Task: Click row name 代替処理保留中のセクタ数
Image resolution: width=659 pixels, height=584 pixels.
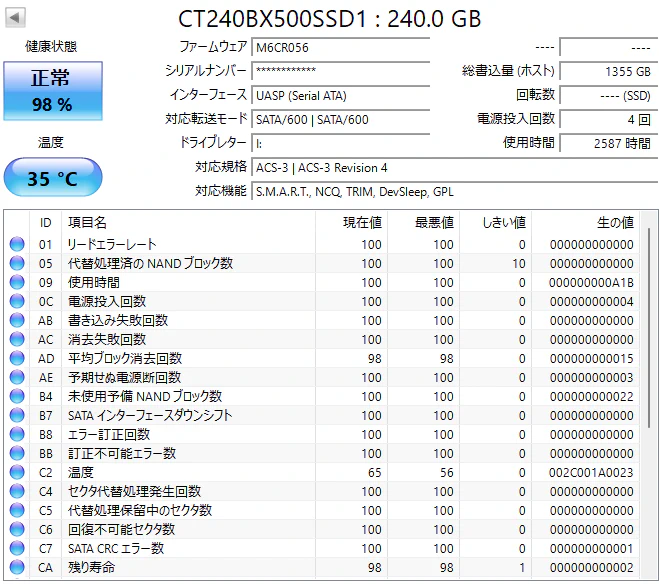Action: [x=140, y=510]
